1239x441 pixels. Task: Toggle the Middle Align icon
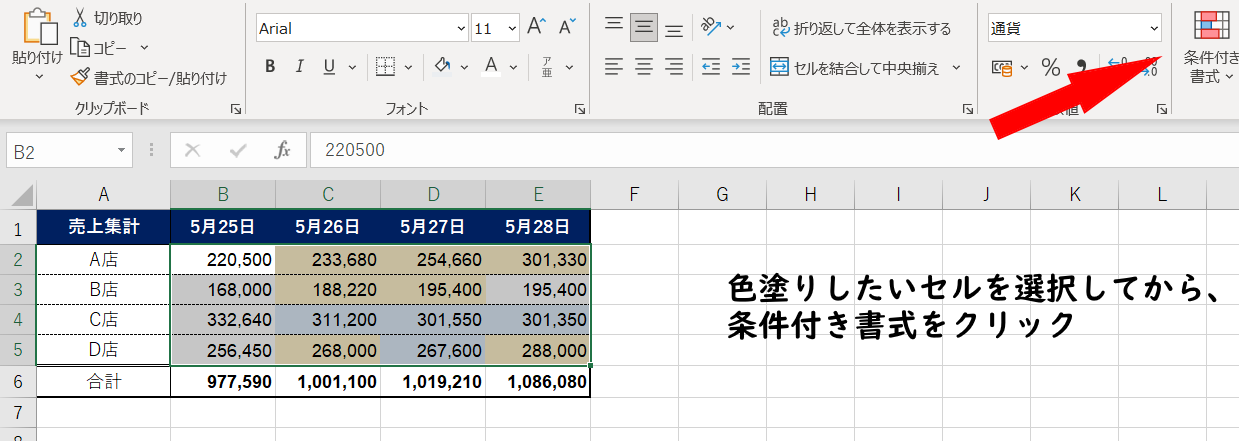click(644, 28)
